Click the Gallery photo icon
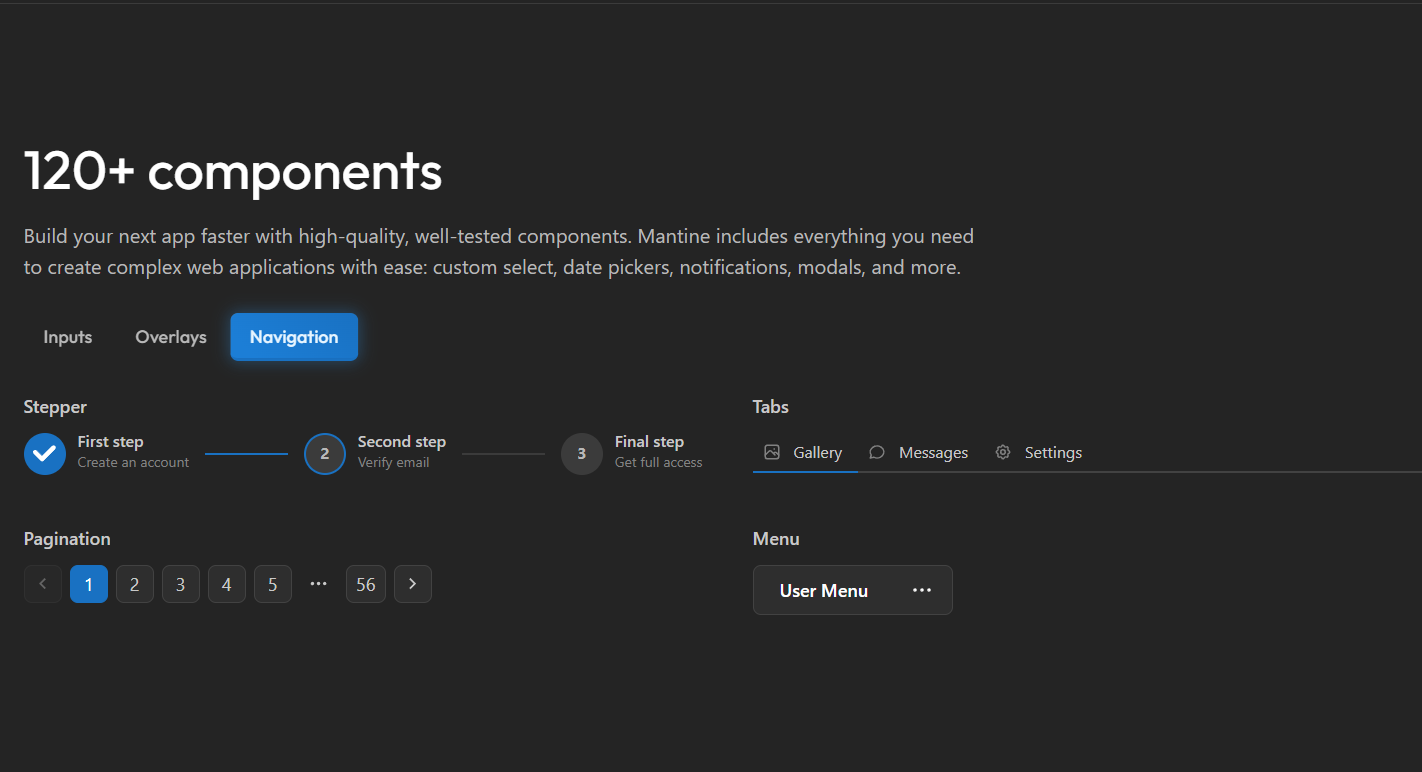Image resolution: width=1422 pixels, height=772 pixels. coord(772,452)
